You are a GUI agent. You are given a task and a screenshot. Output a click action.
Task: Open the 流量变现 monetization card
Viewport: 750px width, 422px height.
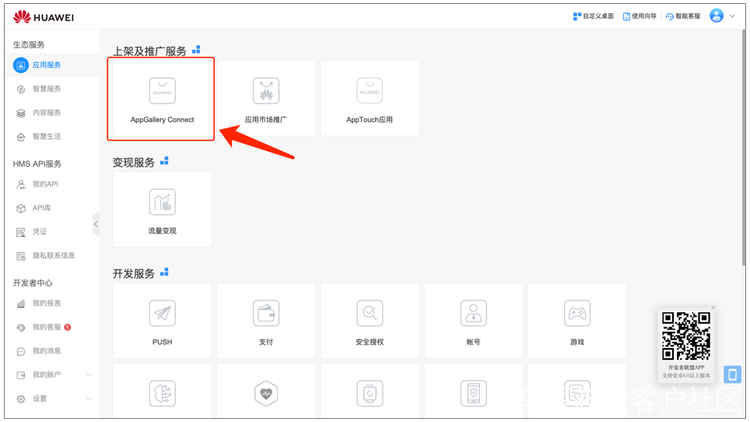click(162, 210)
